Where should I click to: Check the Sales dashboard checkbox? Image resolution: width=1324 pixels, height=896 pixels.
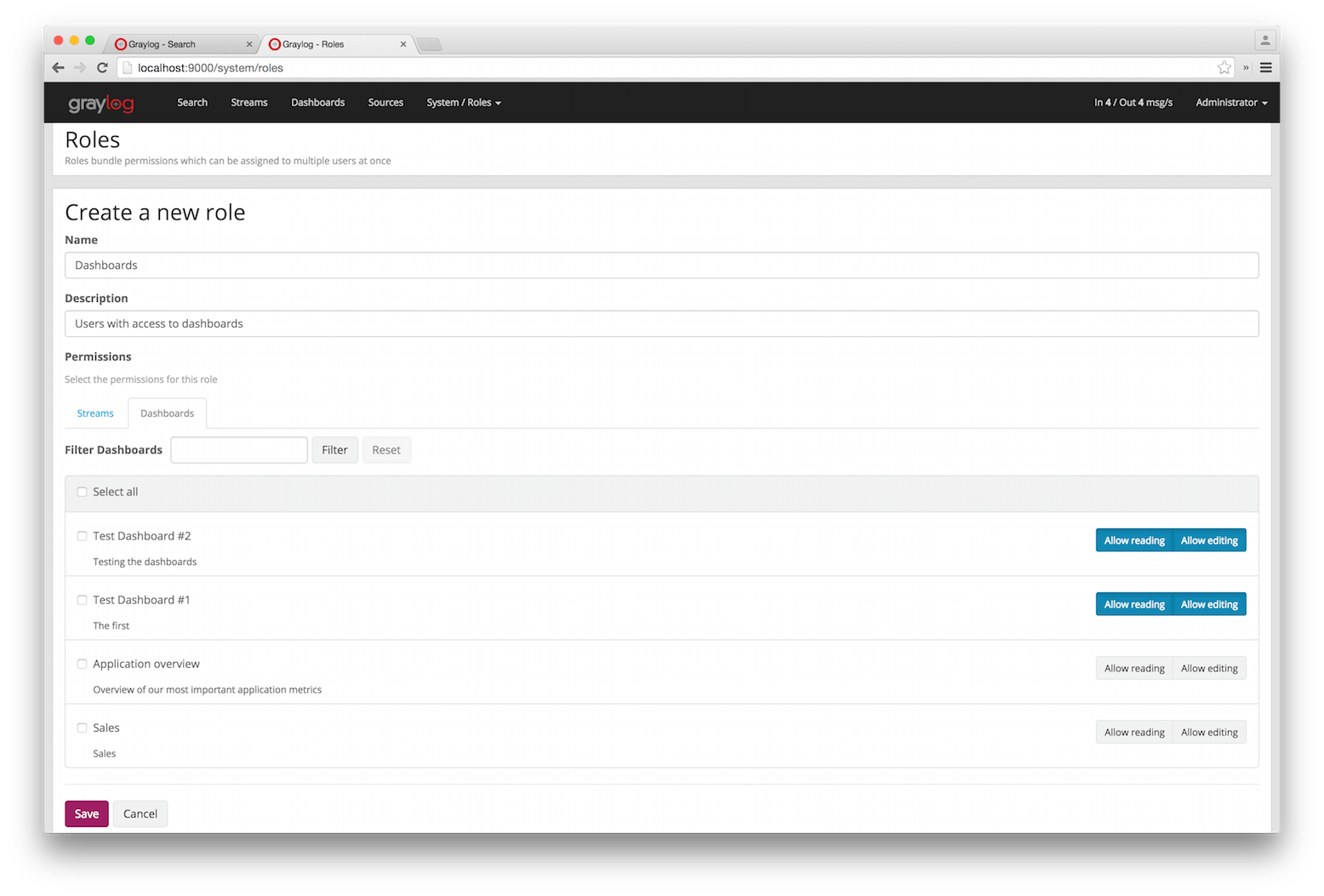click(x=82, y=728)
